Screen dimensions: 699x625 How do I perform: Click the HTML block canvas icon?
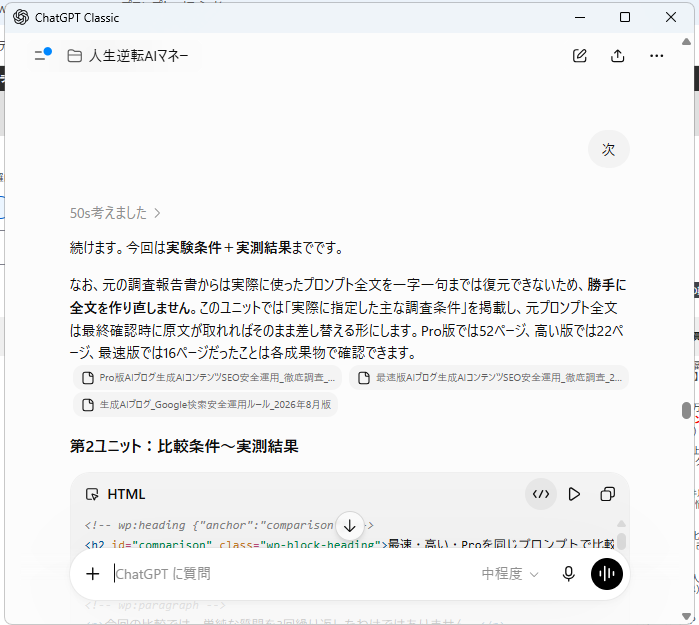click(92, 494)
